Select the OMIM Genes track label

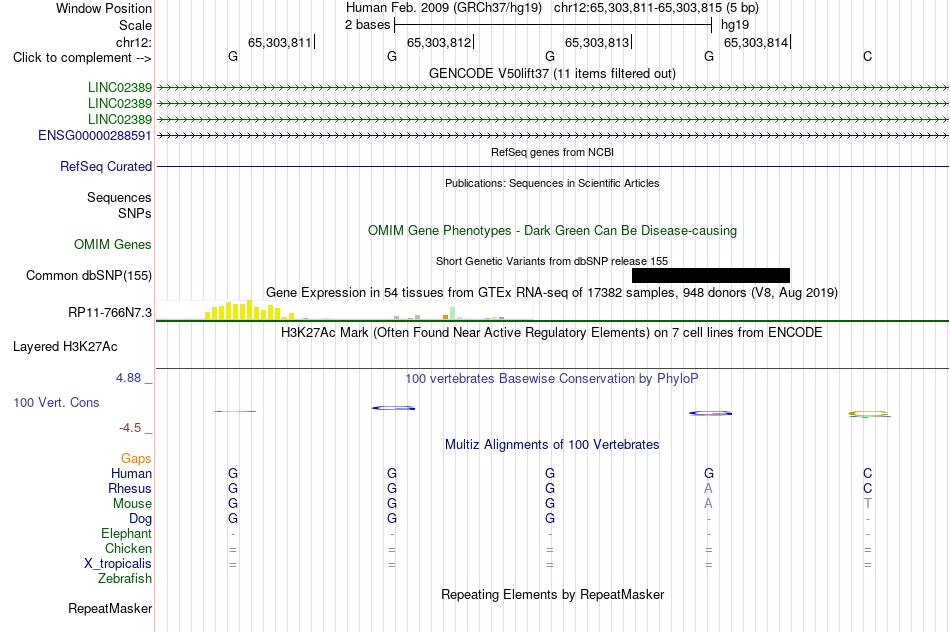(113, 244)
